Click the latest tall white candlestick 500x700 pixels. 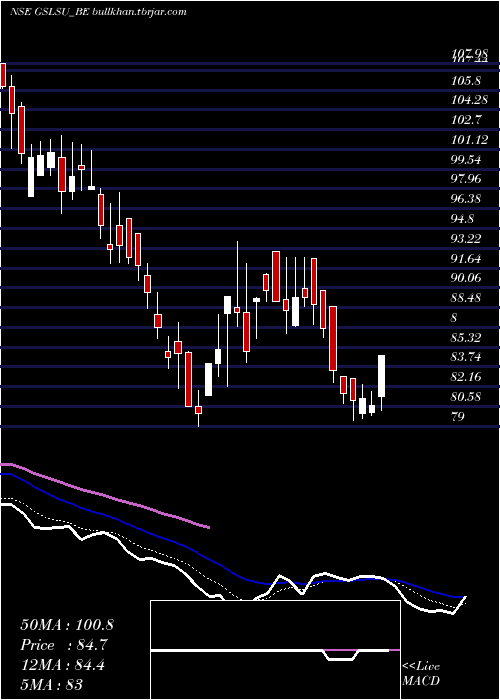382,376
